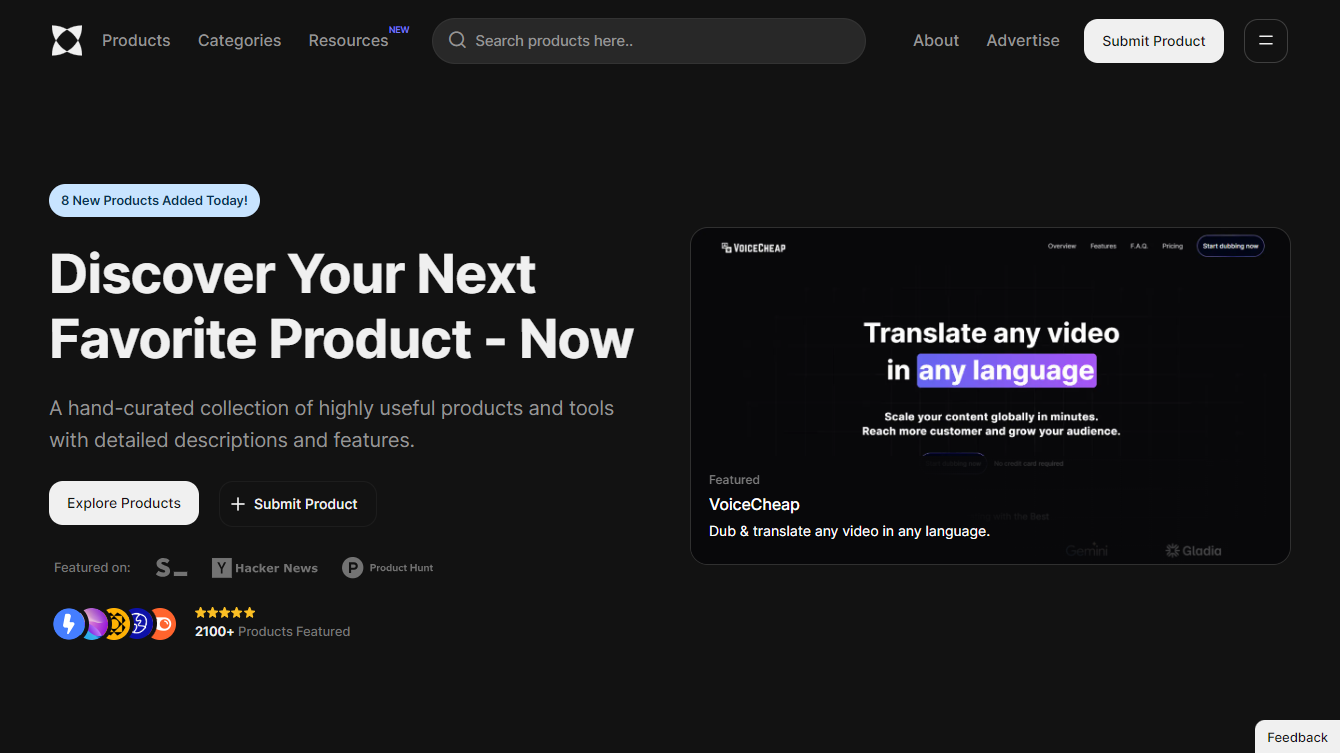Click the VoiceCheap logo in the preview
The width and height of the screenshot is (1340, 753).
754,247
